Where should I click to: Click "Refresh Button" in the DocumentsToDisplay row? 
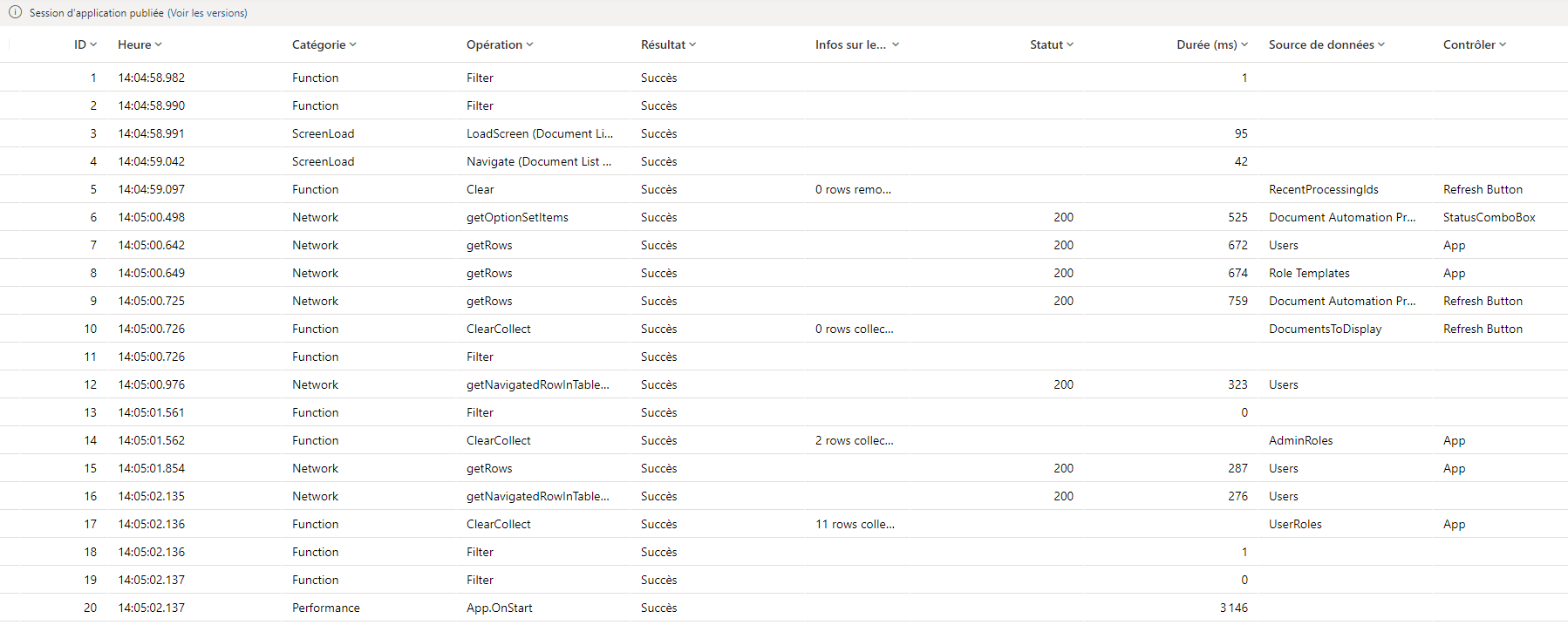point(1483,329)
